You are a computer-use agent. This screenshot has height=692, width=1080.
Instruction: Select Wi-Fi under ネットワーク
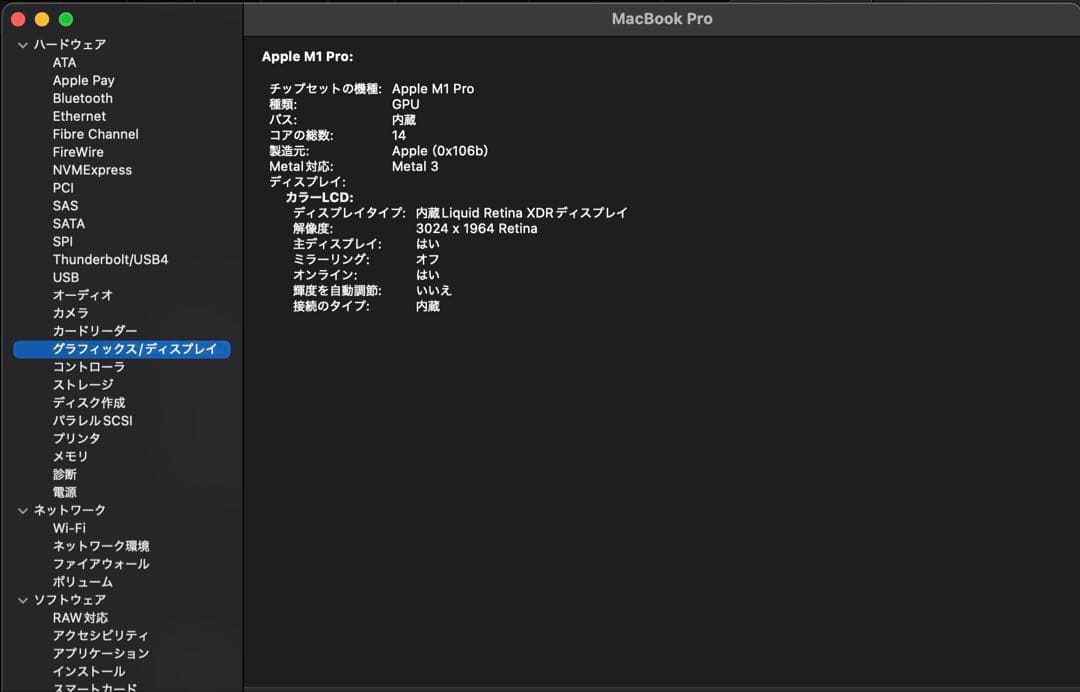(x=70, y=527)
